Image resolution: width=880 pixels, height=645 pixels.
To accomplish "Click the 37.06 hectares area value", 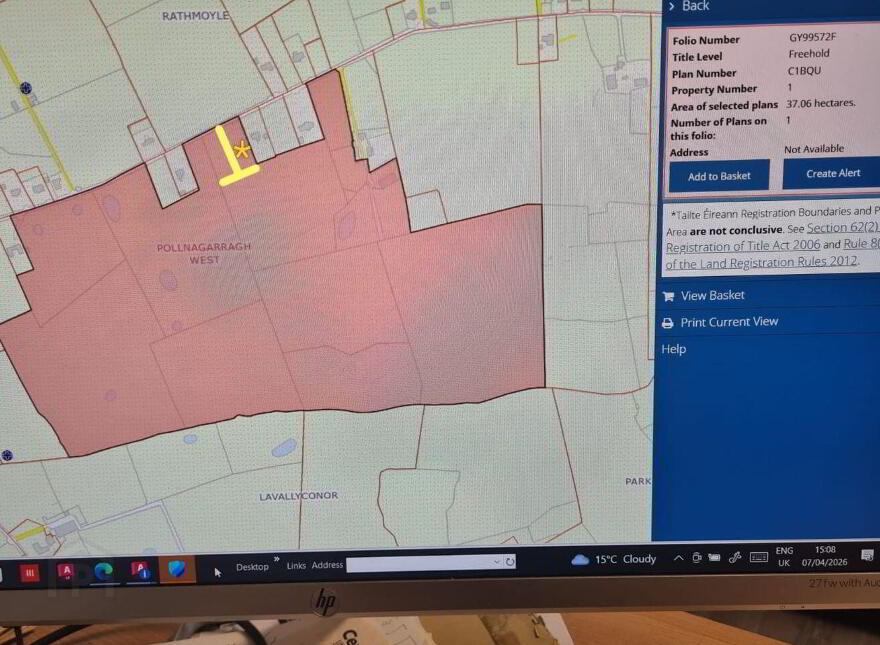I will click(x=821, y=103).
